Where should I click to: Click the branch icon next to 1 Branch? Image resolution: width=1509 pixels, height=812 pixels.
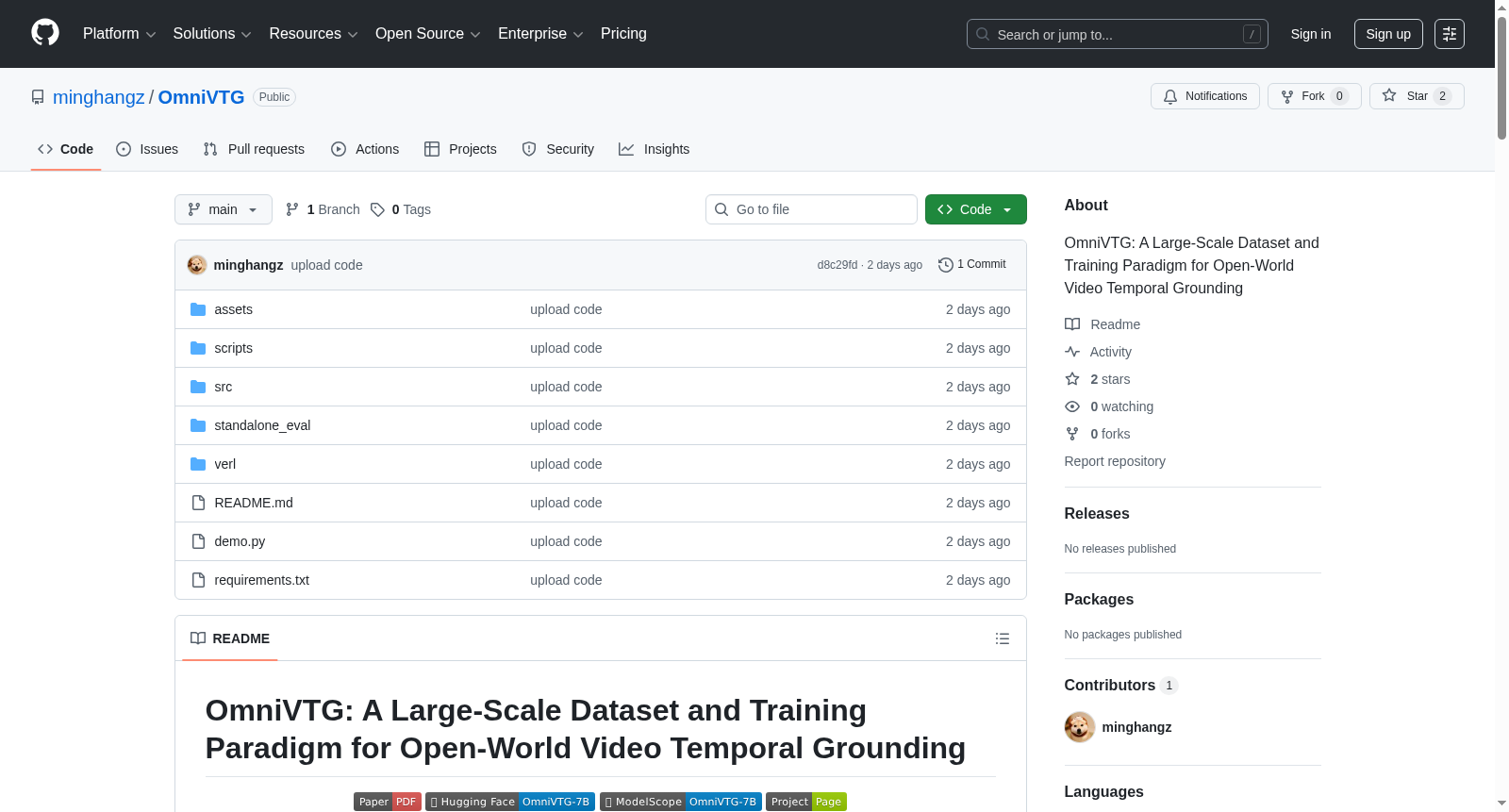point(292,209)
